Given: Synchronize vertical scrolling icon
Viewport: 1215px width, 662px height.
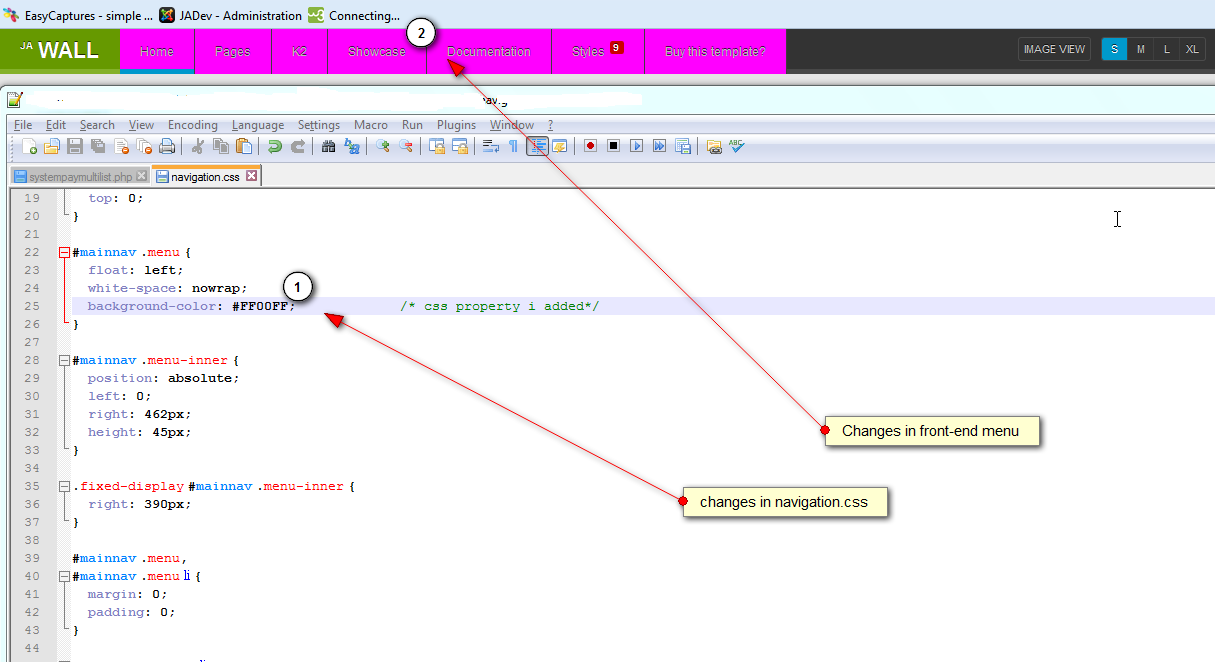Looking at the screenshot, I should tap(437, 146).
